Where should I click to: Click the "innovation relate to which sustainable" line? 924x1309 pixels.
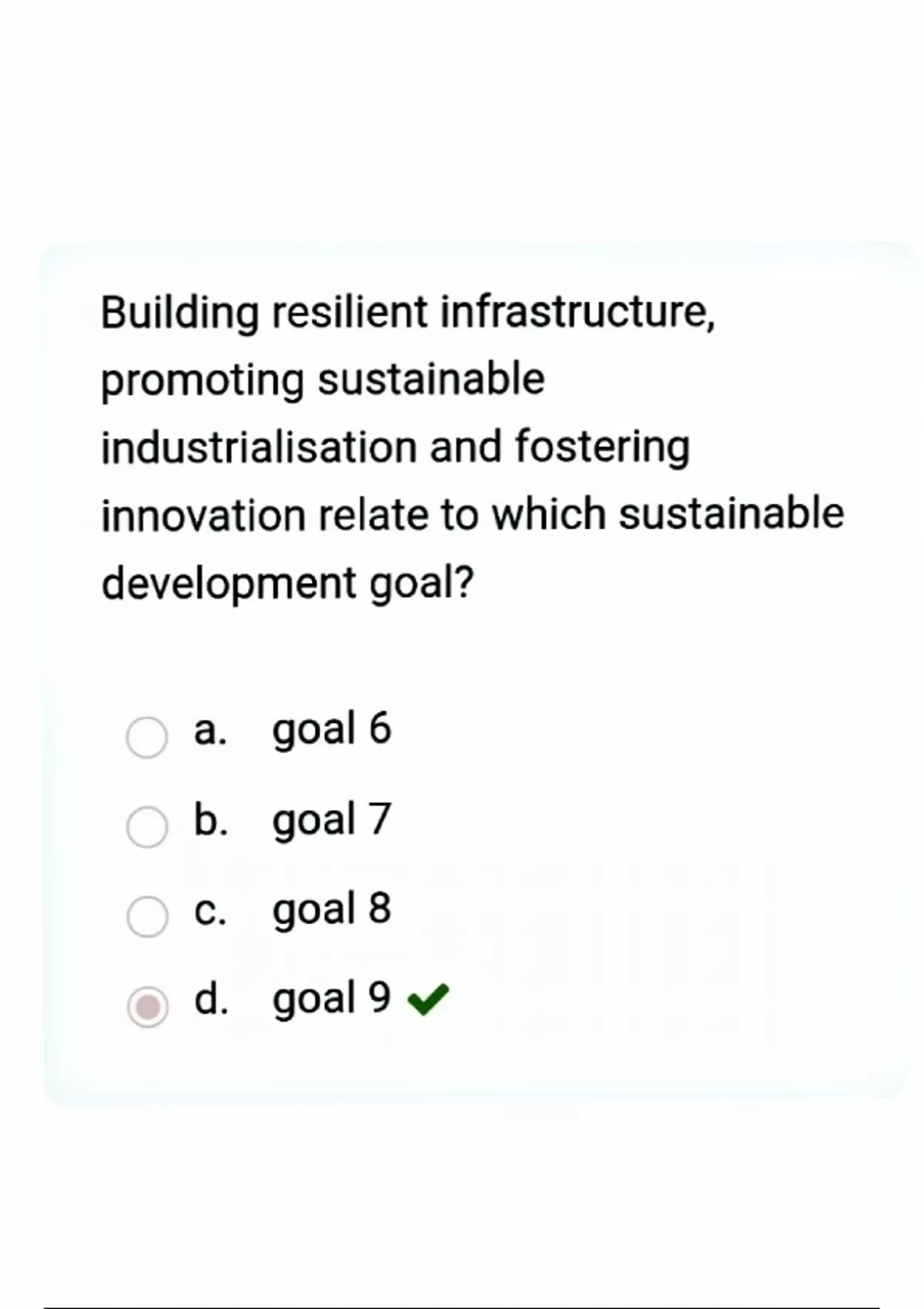pyautogui.click(x=473, y=514)
